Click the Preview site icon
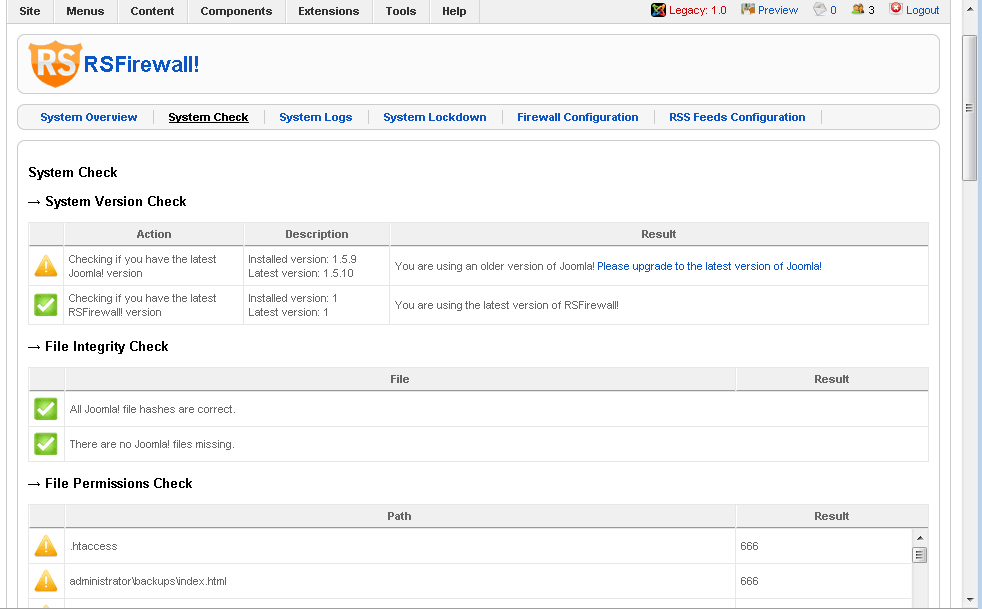 748,9
